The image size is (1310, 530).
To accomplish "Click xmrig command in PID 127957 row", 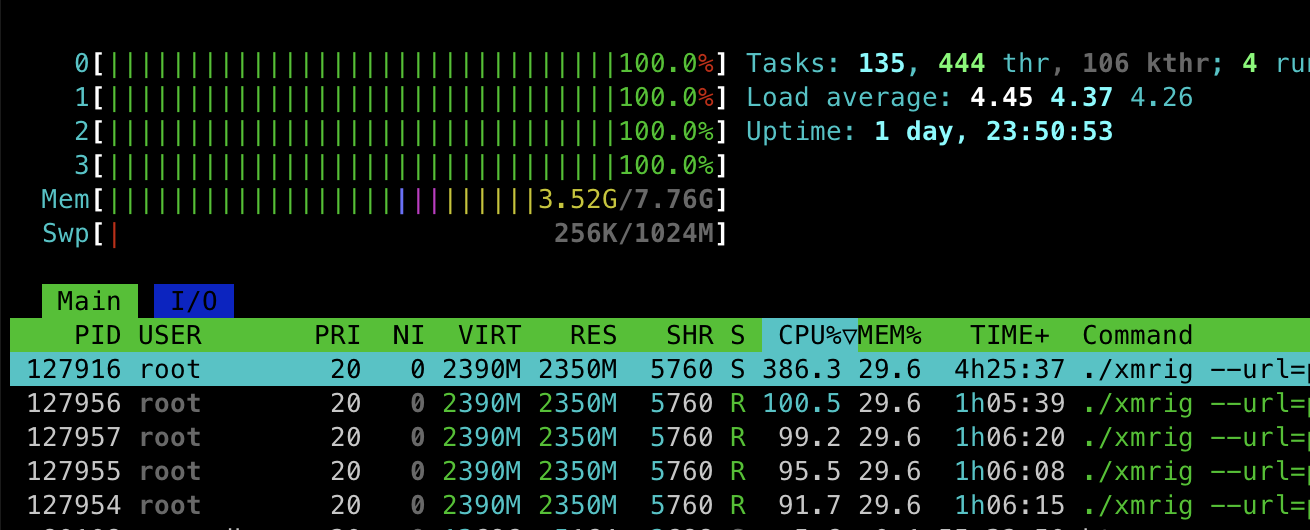I will 1138,437.
